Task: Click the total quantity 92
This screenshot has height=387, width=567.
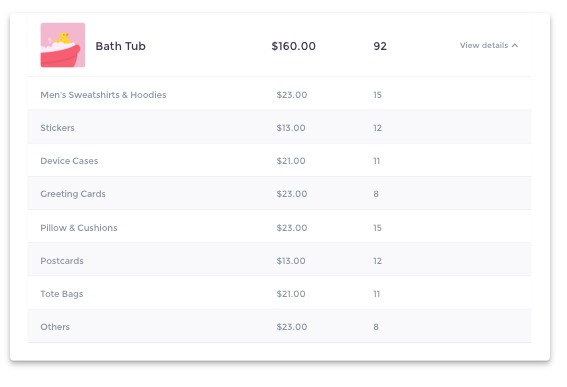Action: [x=380, y=46]
